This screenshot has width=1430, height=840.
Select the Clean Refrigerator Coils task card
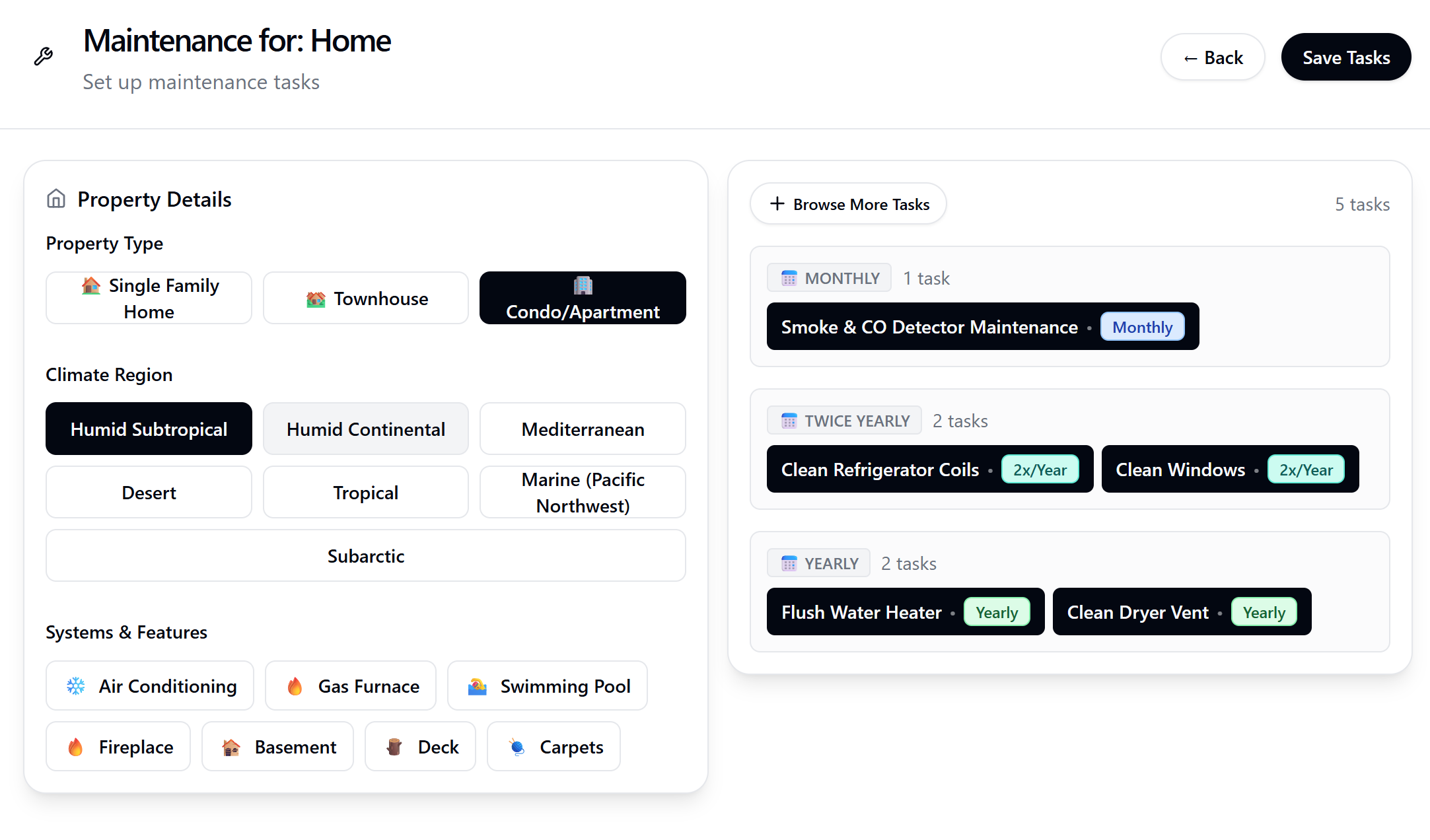pos(880,470)
